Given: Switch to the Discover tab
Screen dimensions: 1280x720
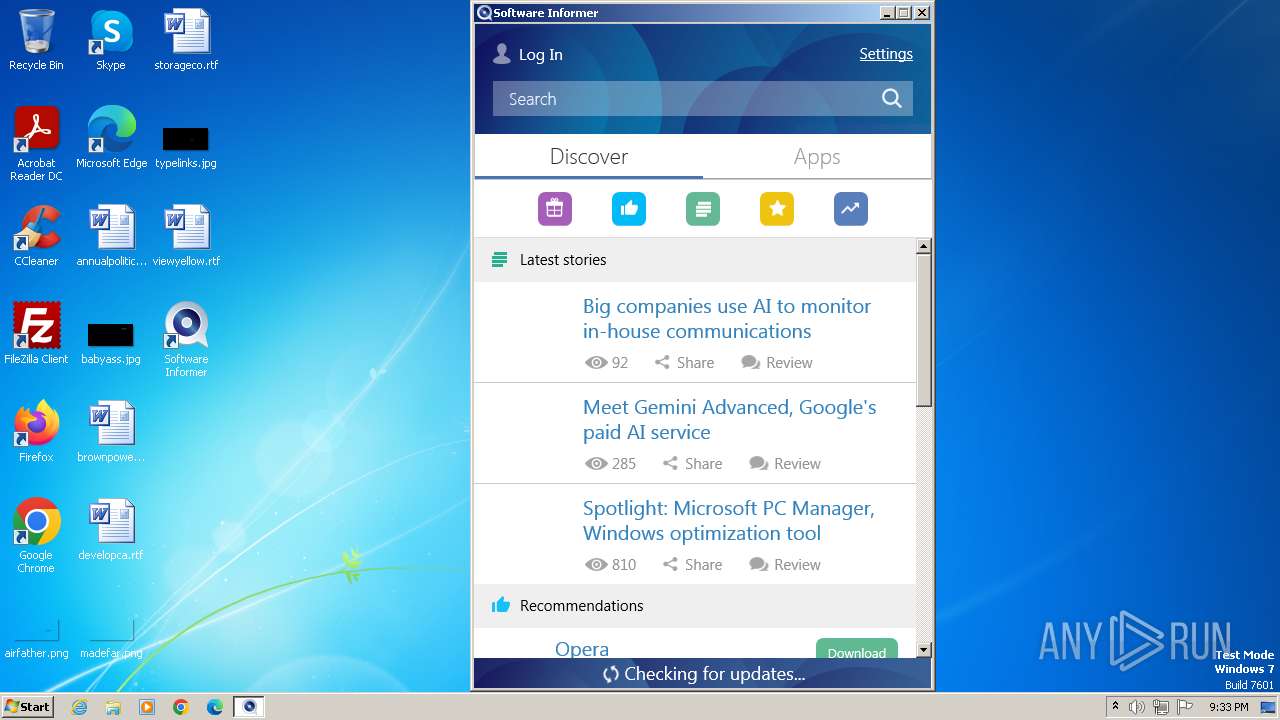Looking at the screenshot, I should [x=589, y=156].
